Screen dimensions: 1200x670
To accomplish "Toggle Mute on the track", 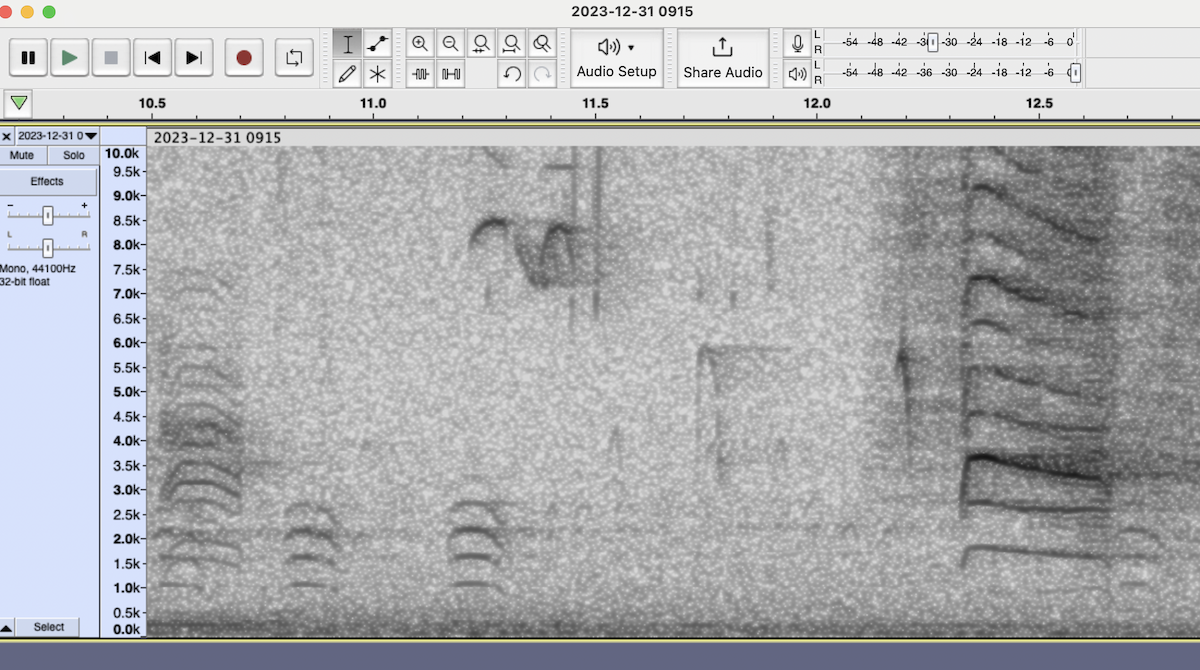I will coord(22,156).
